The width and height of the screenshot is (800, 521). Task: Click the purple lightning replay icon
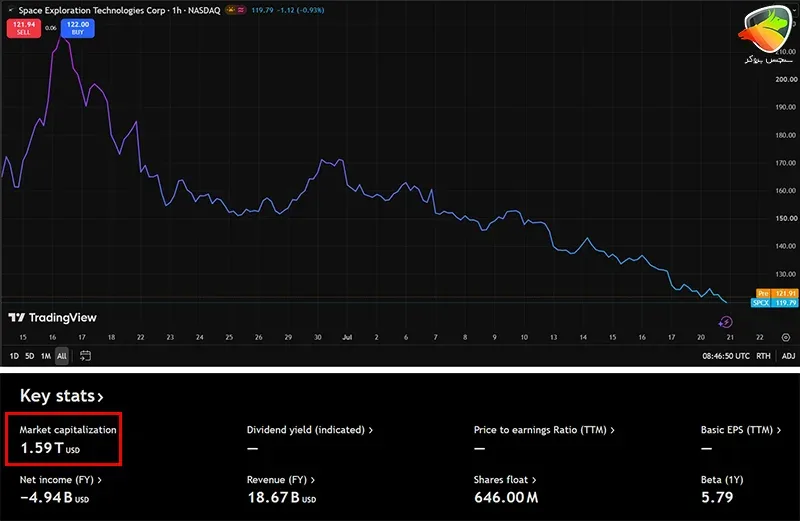(725, 322)
